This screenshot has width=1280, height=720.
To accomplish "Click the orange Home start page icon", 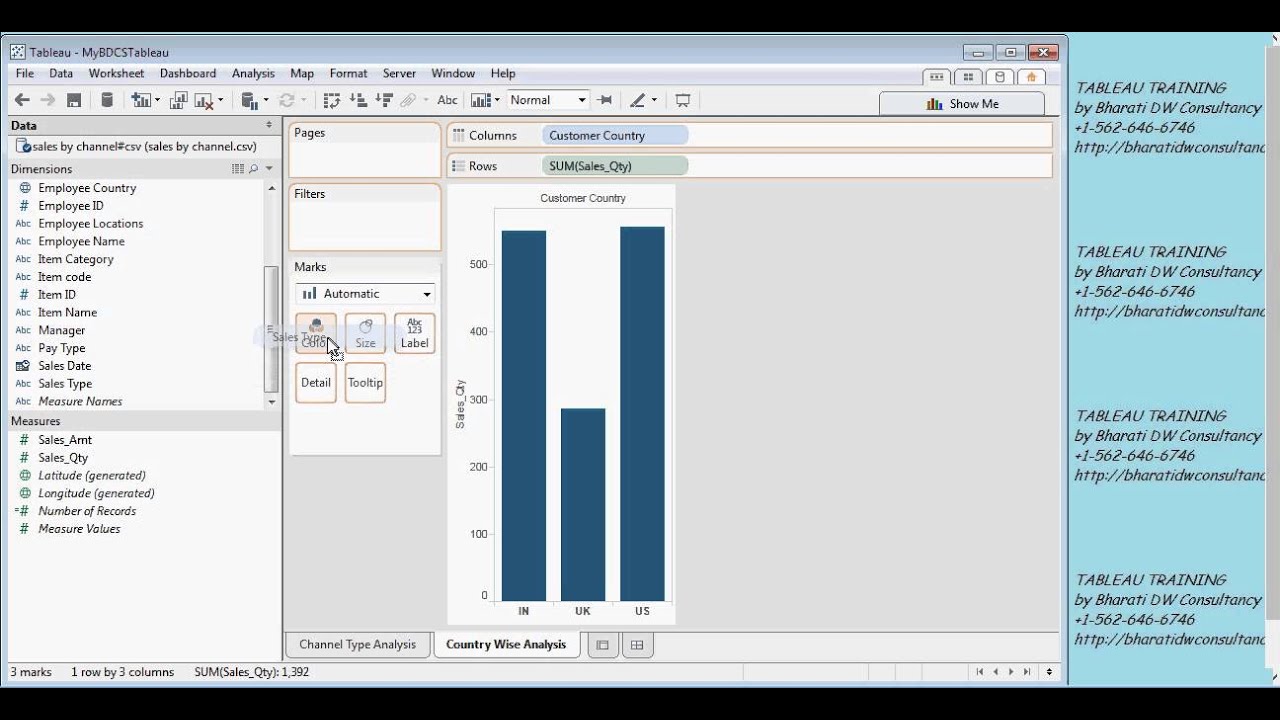I will click(x=1031, y=77).
